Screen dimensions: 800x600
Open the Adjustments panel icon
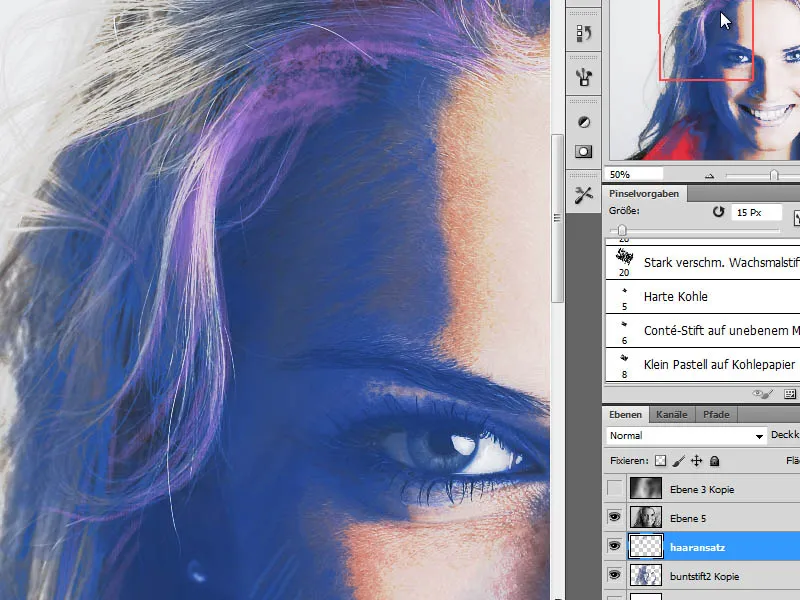pyautogui.click(x=584, y=122)
